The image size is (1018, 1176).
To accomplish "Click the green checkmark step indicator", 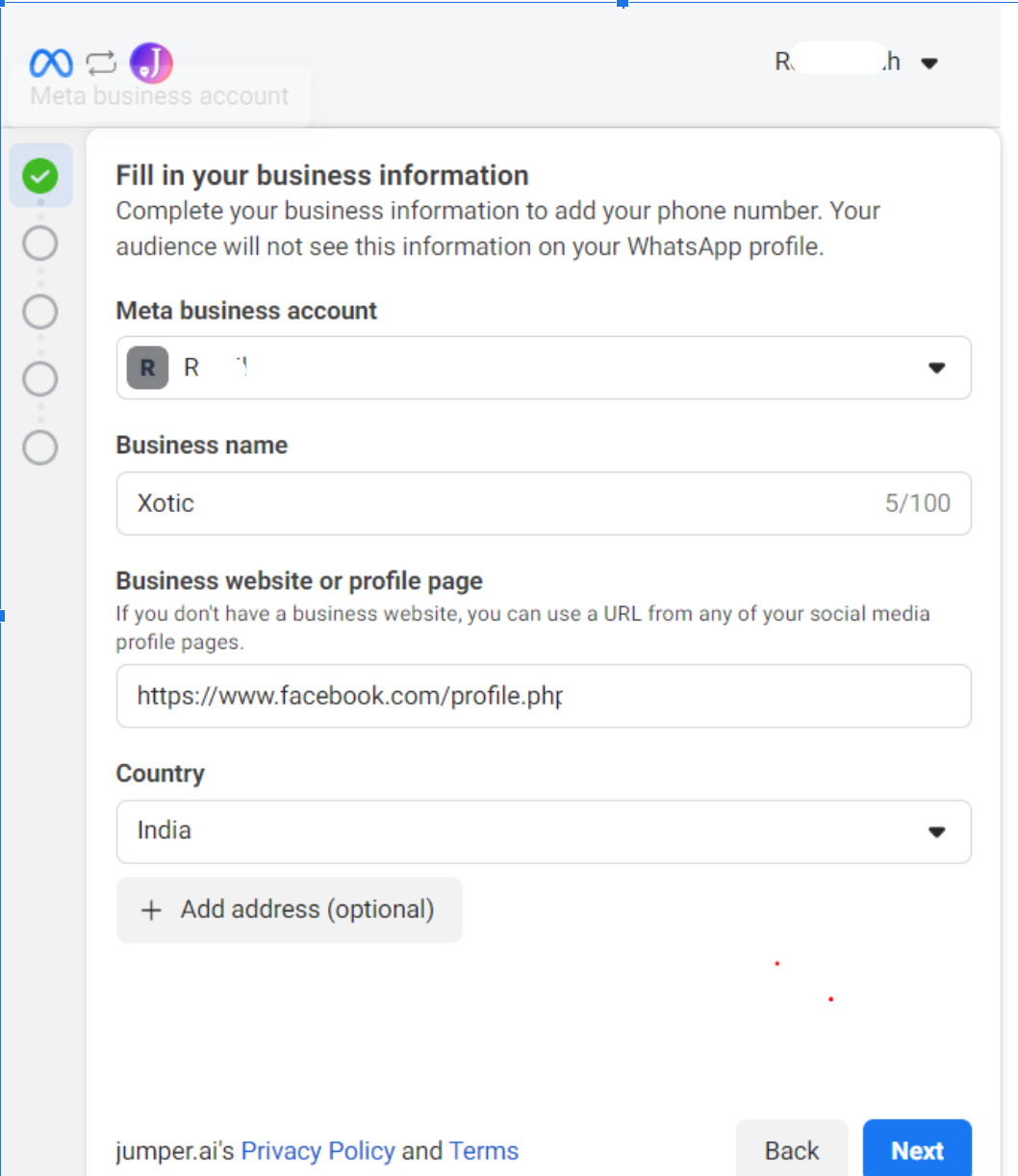I will coord(40,175).
